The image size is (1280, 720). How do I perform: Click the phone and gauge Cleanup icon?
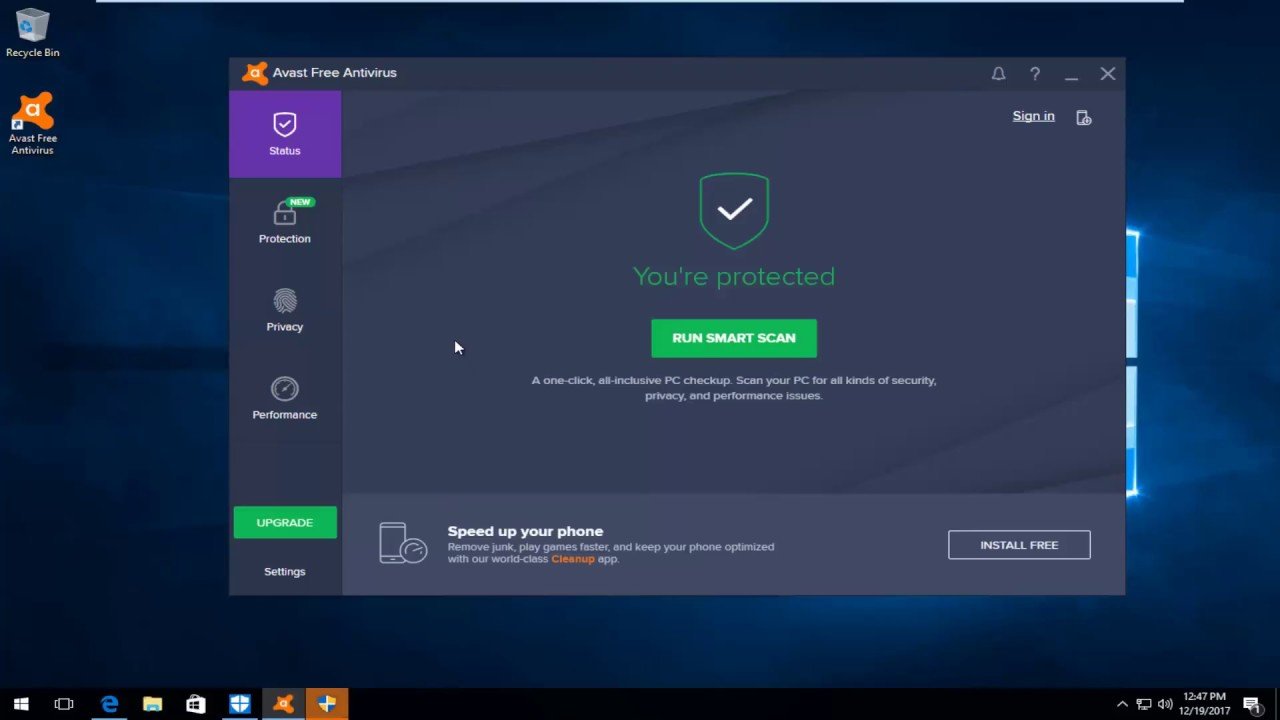[x=403, y=543]
